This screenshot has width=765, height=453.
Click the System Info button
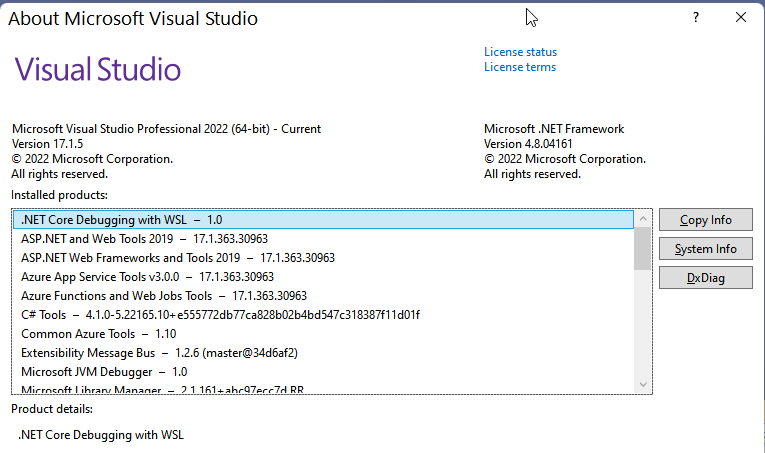click(x=705, y=249)
